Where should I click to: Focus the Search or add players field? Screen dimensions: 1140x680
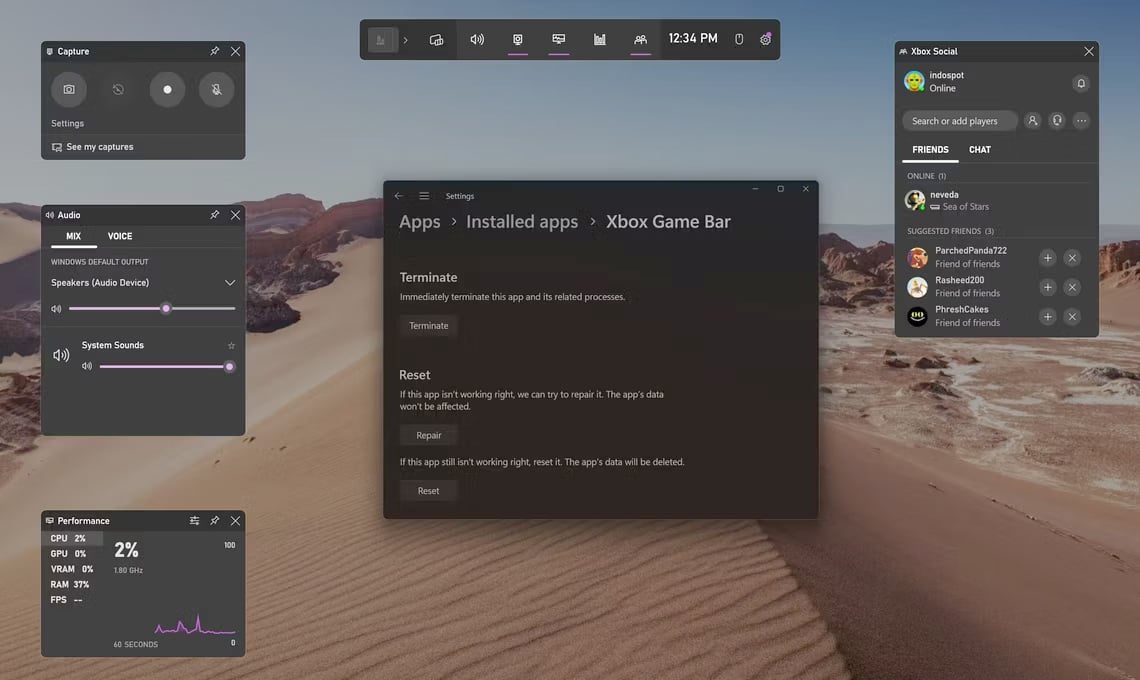click(x=960, y=121)
